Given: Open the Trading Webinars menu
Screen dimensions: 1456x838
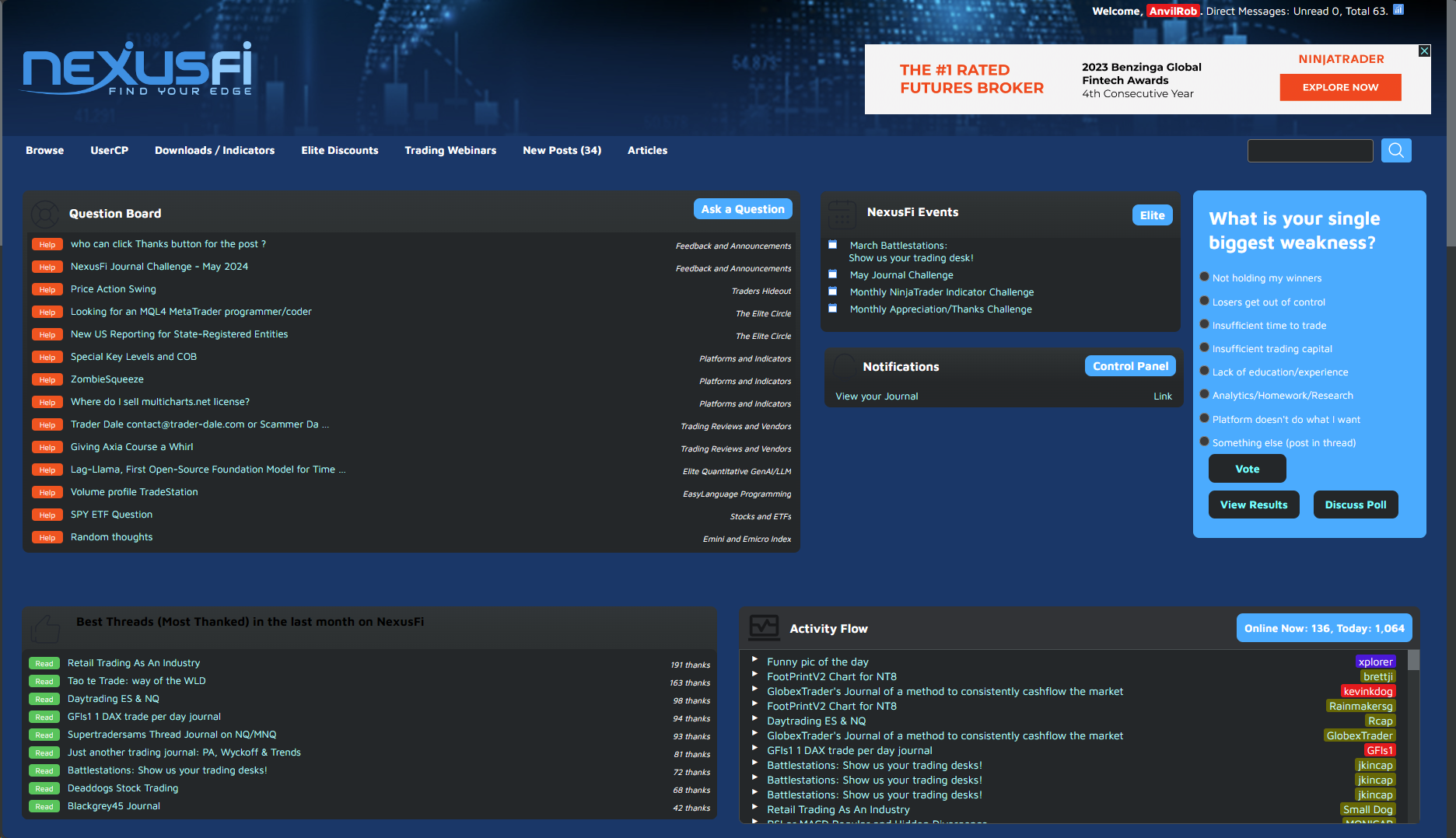Looking at the screenshot, I should [x=450, y=150].
